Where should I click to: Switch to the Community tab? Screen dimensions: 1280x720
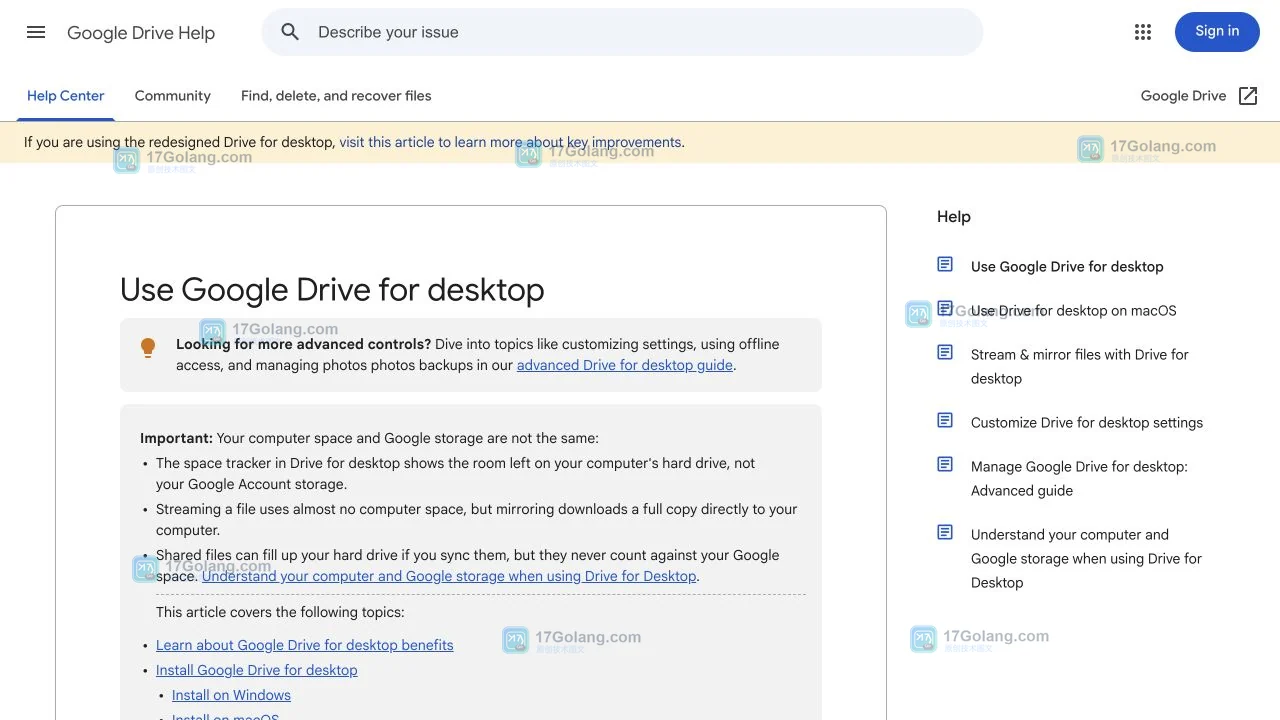pos(173,96)
